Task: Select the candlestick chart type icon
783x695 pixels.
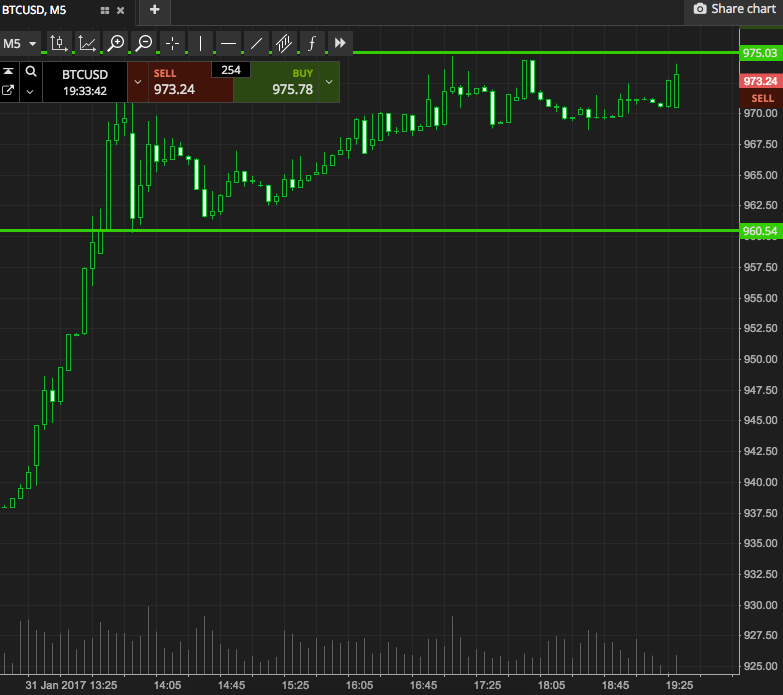Action: 58,43
